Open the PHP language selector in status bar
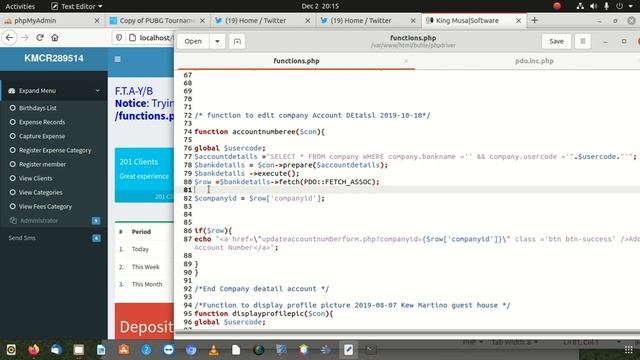Viewport: 640px width, 360px height. tap(473, 342)
